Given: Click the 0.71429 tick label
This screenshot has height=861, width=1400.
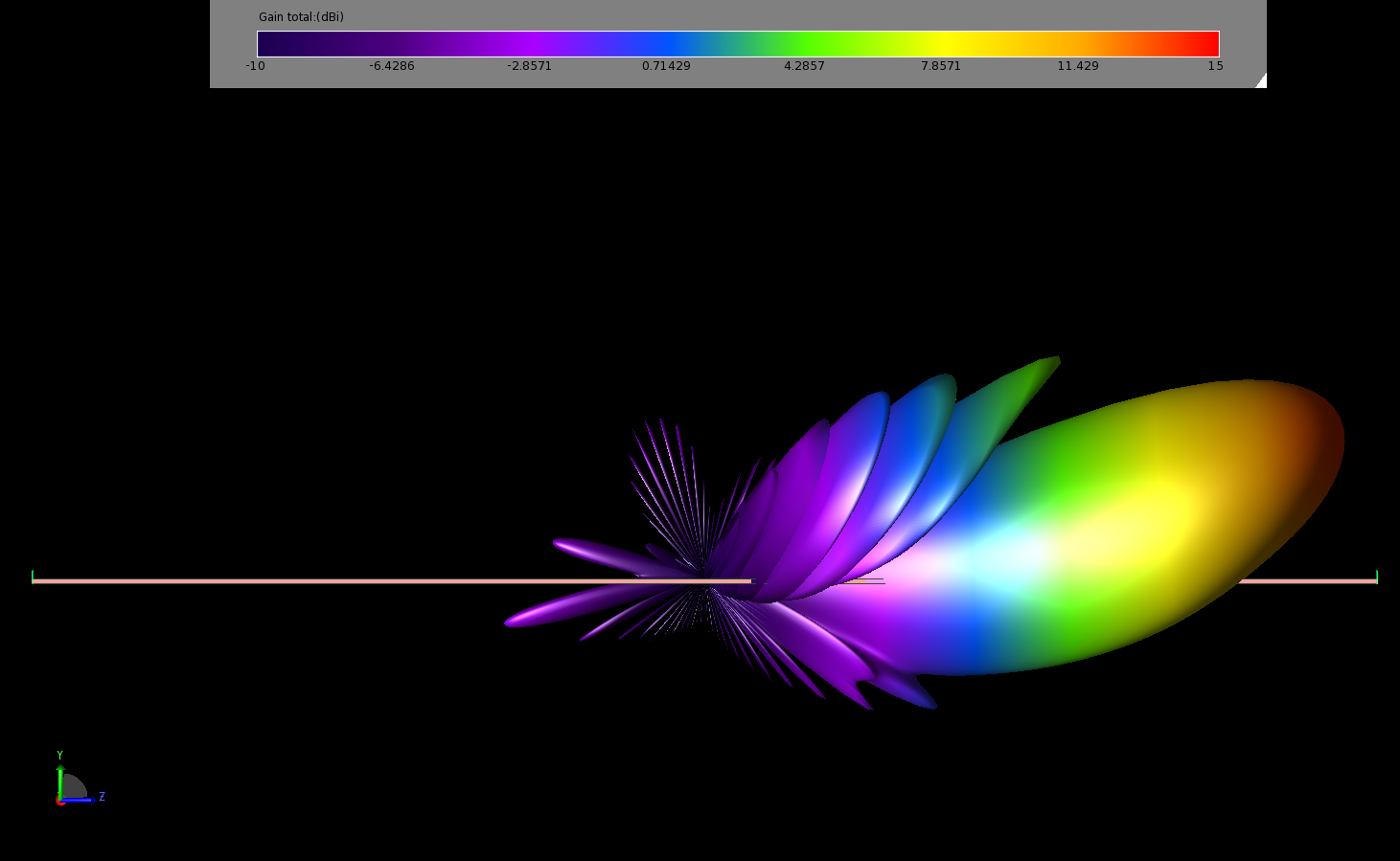Looking at the screenshot, I should coord(666,66).
